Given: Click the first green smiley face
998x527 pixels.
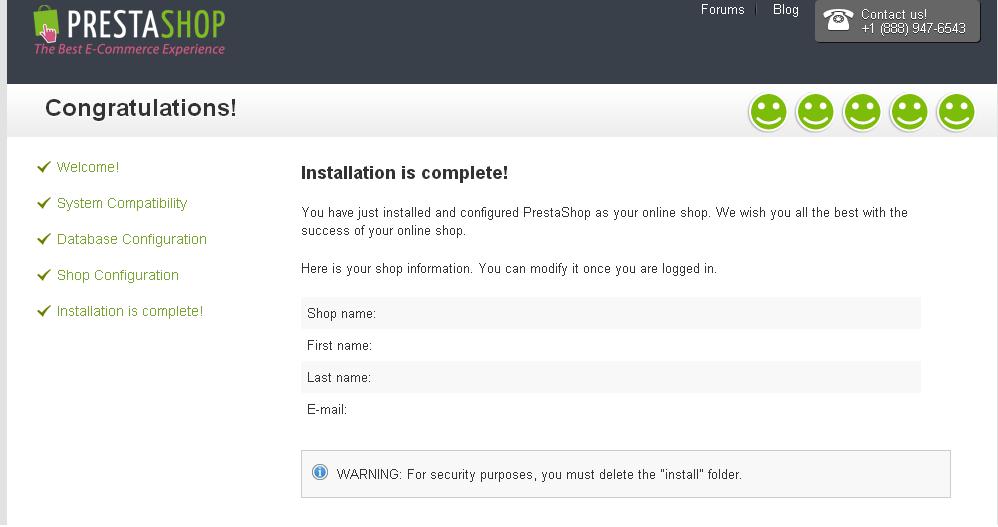Looking at the screenshot, I should click(x=768, y=112).
